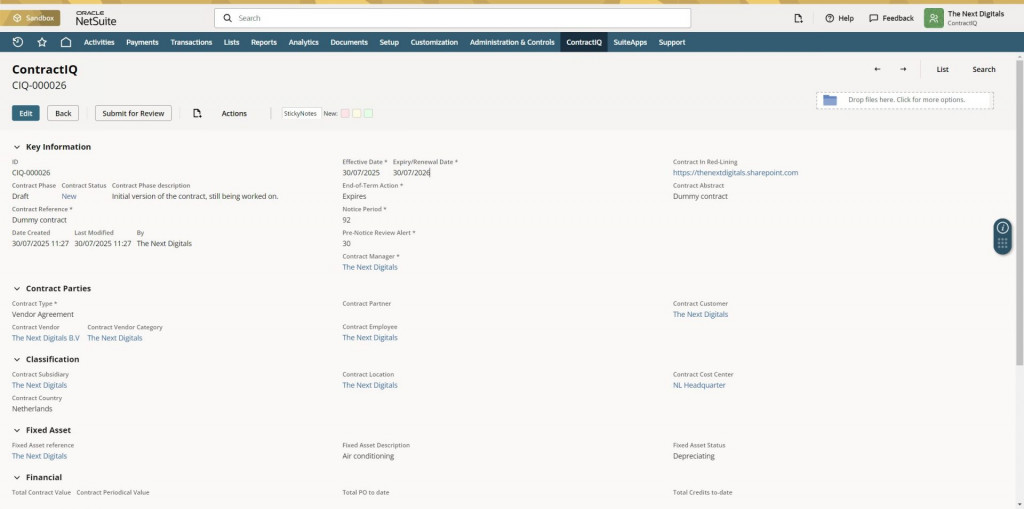Open the New contract status link

click(x=69, y=197)
